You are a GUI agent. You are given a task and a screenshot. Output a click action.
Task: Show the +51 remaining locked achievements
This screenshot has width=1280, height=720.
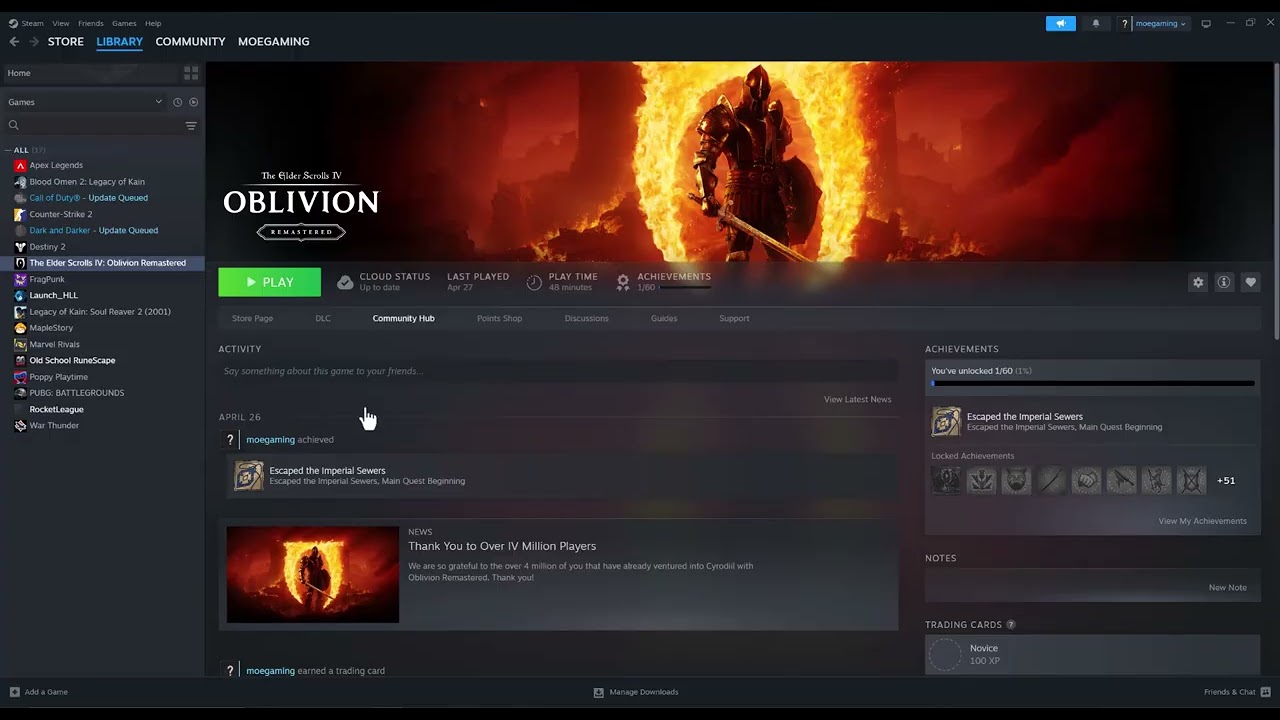pos(1226,481)
